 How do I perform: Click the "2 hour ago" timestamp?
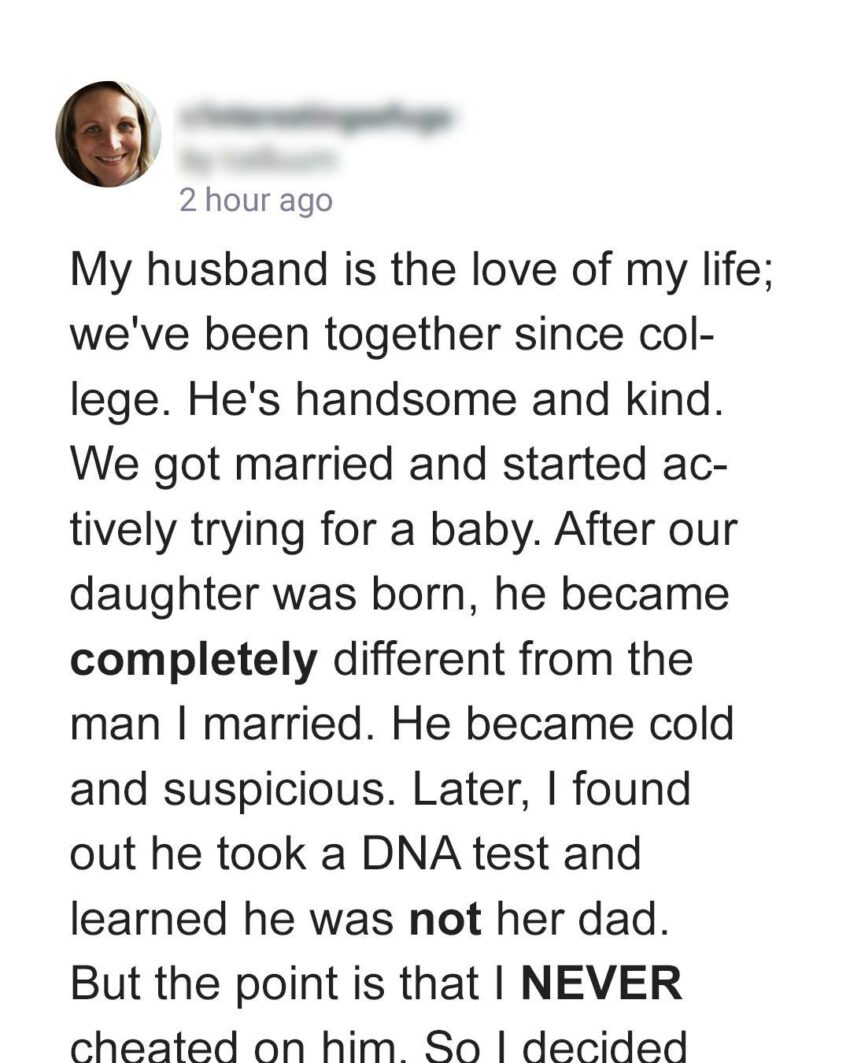click(255, 200)
